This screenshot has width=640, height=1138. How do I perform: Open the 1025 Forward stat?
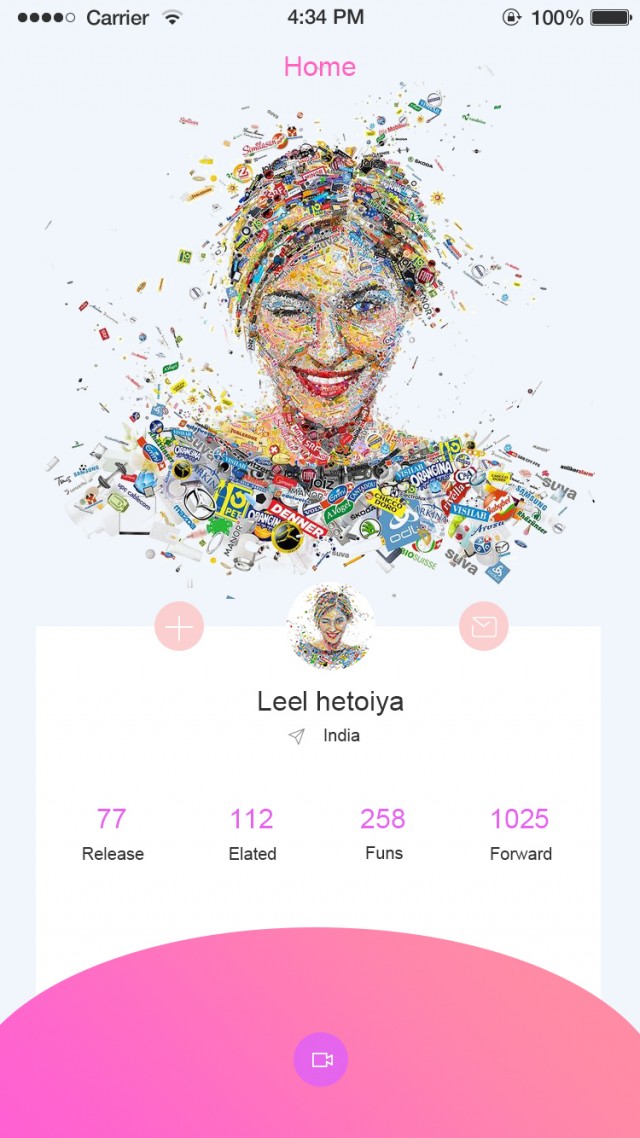(520, 835)
